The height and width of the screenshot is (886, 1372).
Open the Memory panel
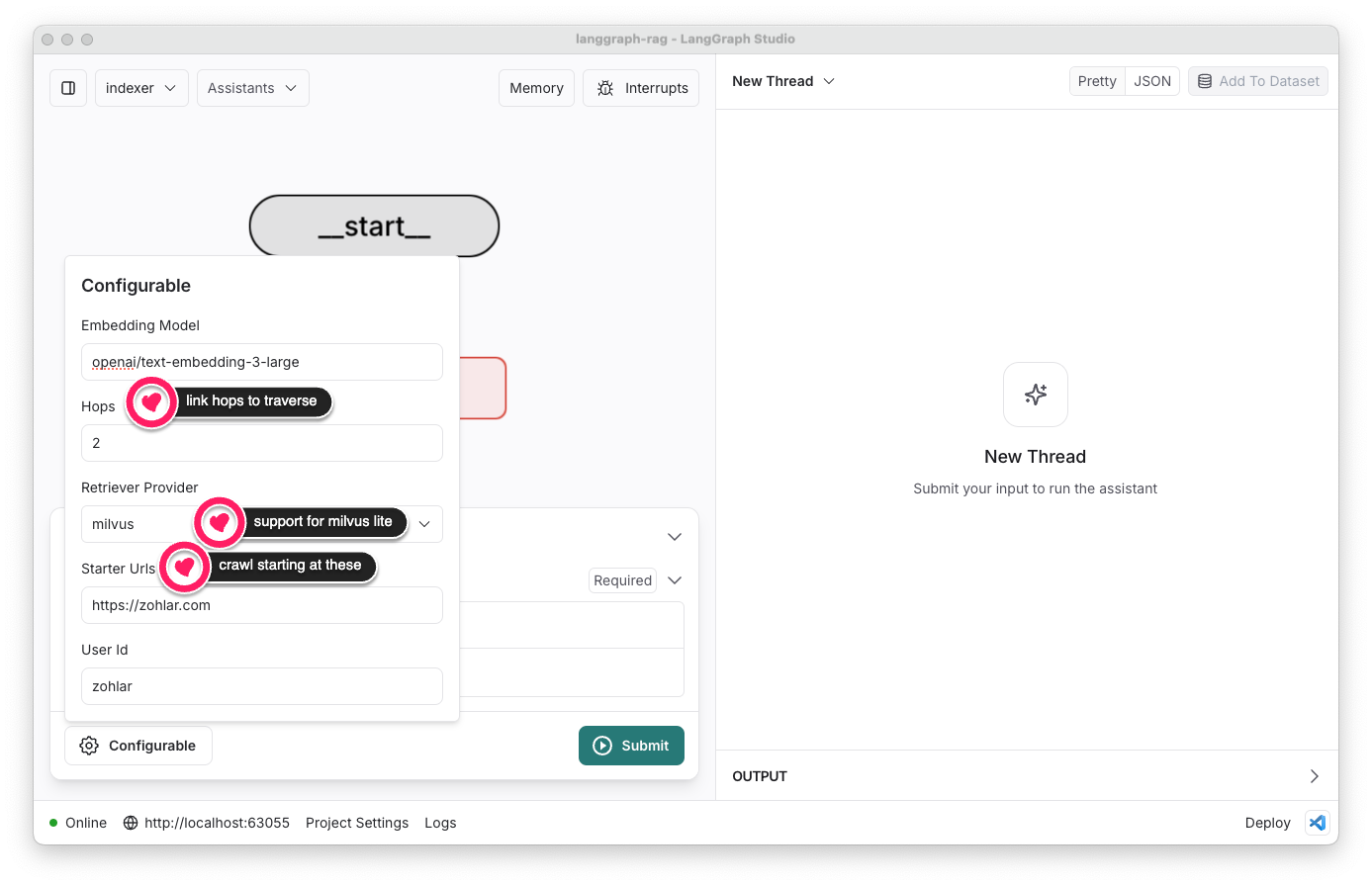pyautogui.click(x=536, y=88)
